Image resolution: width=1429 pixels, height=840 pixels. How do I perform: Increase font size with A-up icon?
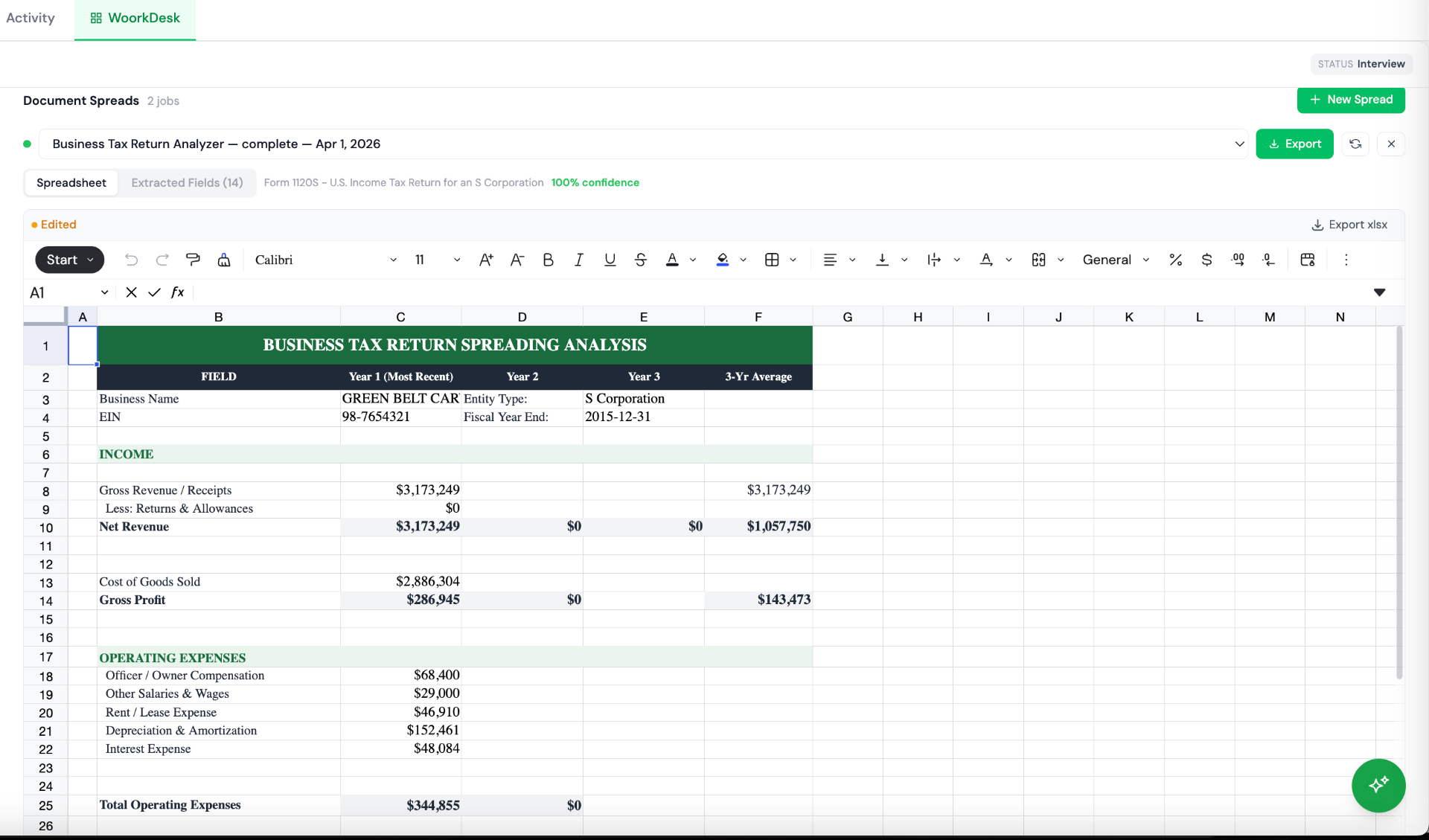tap(486, 260)
